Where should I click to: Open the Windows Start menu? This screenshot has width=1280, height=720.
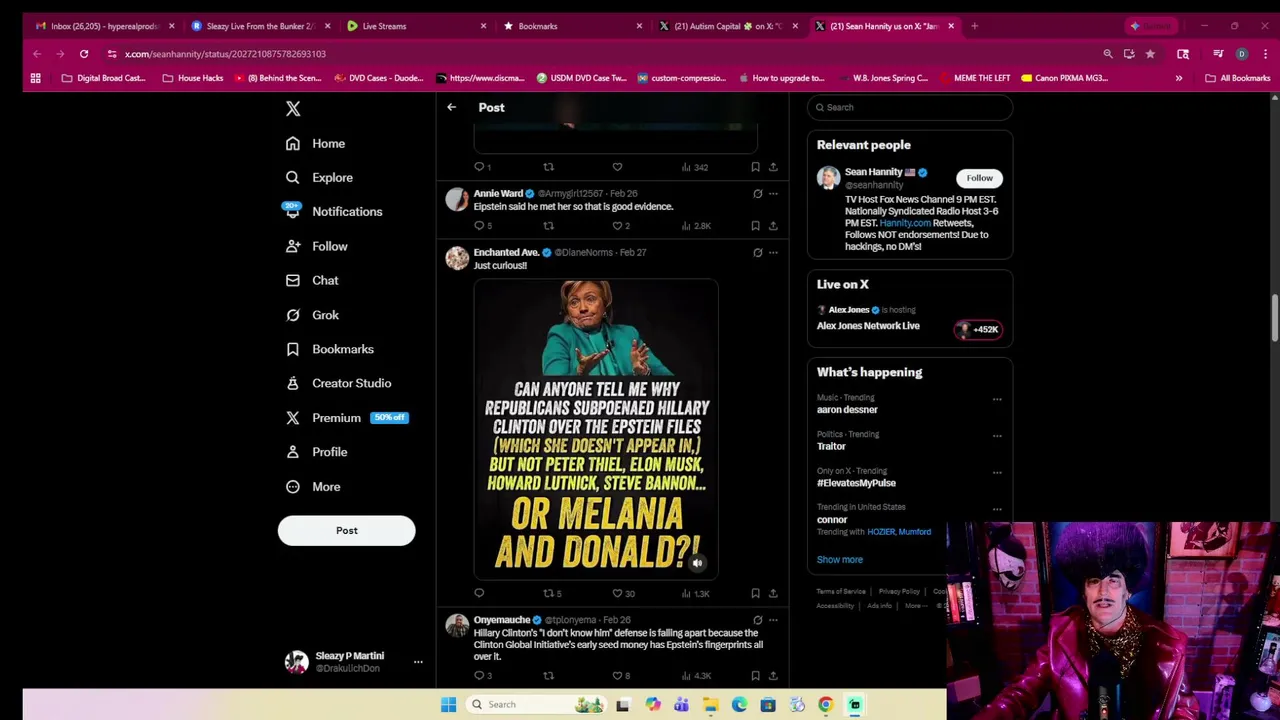(x=448, y=704)
